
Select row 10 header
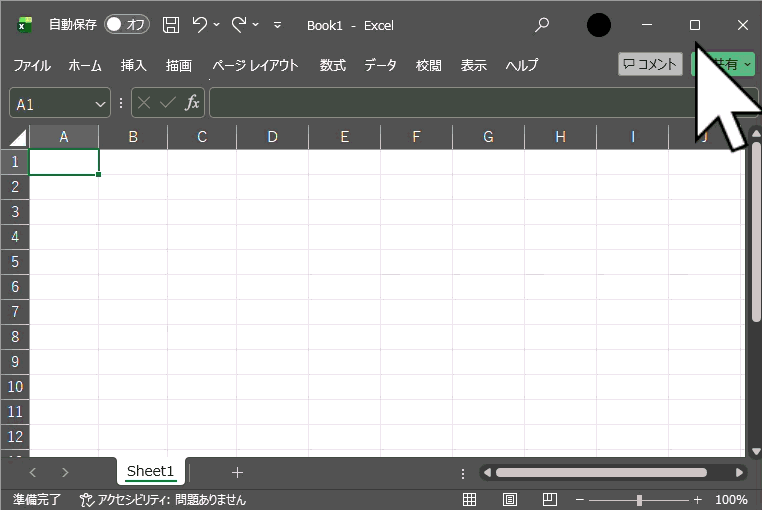pyautogui.click(x=15, y=387)
